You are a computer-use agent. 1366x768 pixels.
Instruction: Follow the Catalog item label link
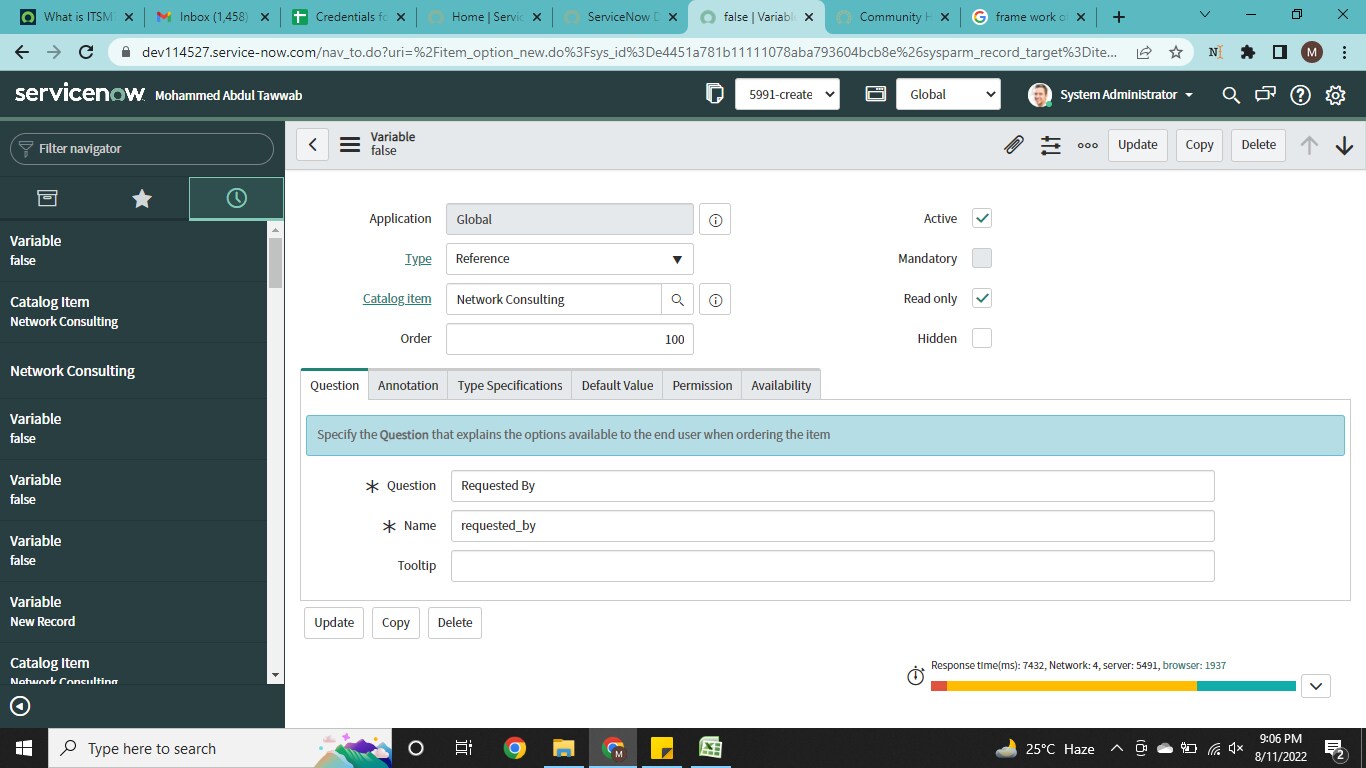pos(397,299)
